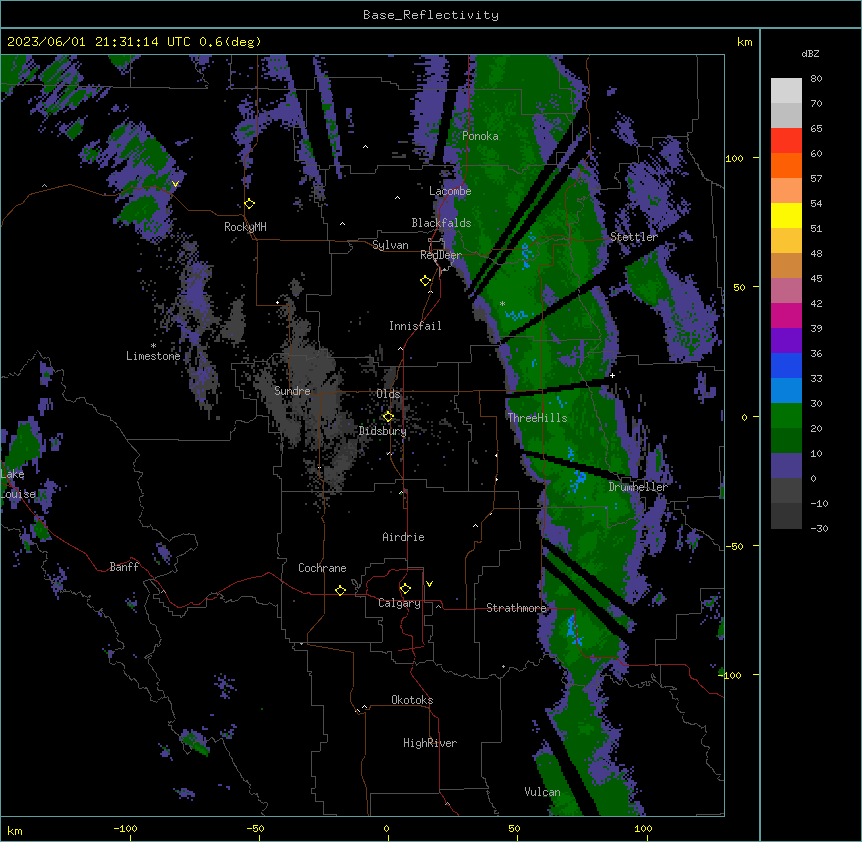The image size is (862, 842).
Task: Select the blue 36-33 dBZ legend swatch
Action: [786, 365]
